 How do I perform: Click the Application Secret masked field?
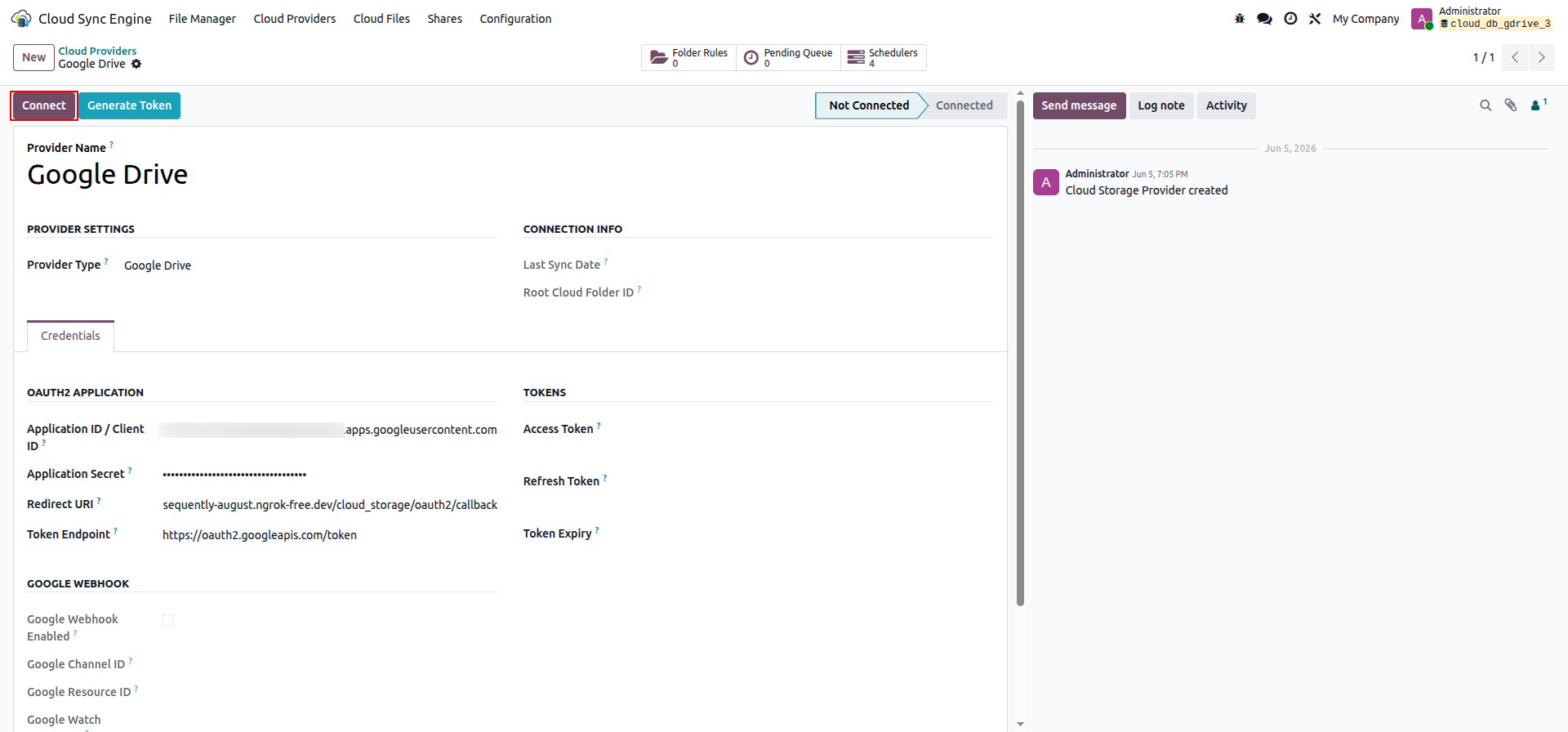tap(329, 474)
